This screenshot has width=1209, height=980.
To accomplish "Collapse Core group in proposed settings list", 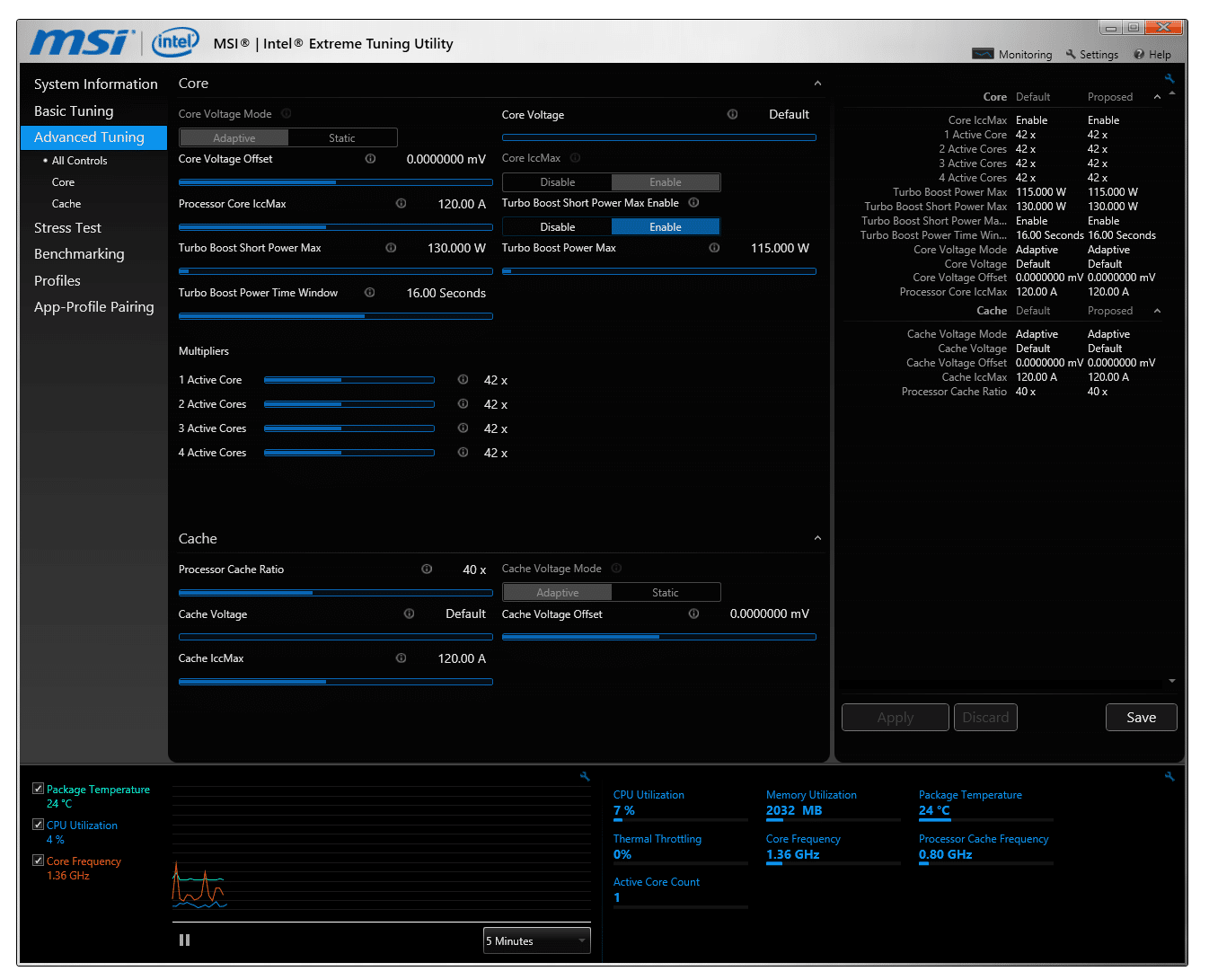I will click(1157, 97).
